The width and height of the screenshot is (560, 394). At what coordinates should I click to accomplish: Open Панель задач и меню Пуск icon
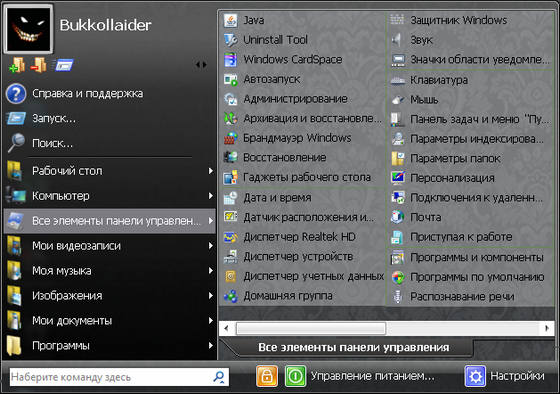pyautogui.click(x=398, y=119)
